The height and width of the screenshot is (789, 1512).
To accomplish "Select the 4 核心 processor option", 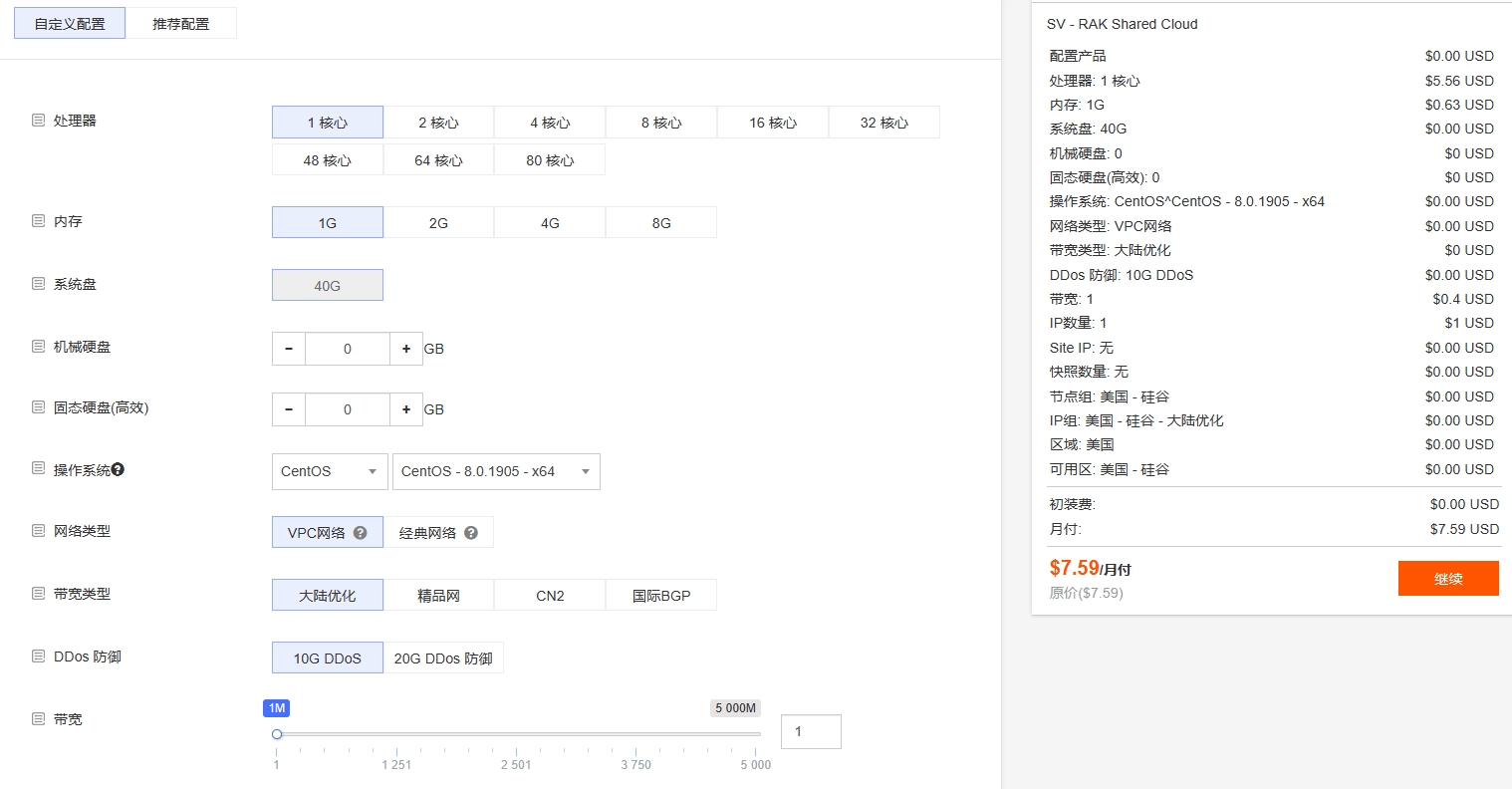I will click(550, 123).
